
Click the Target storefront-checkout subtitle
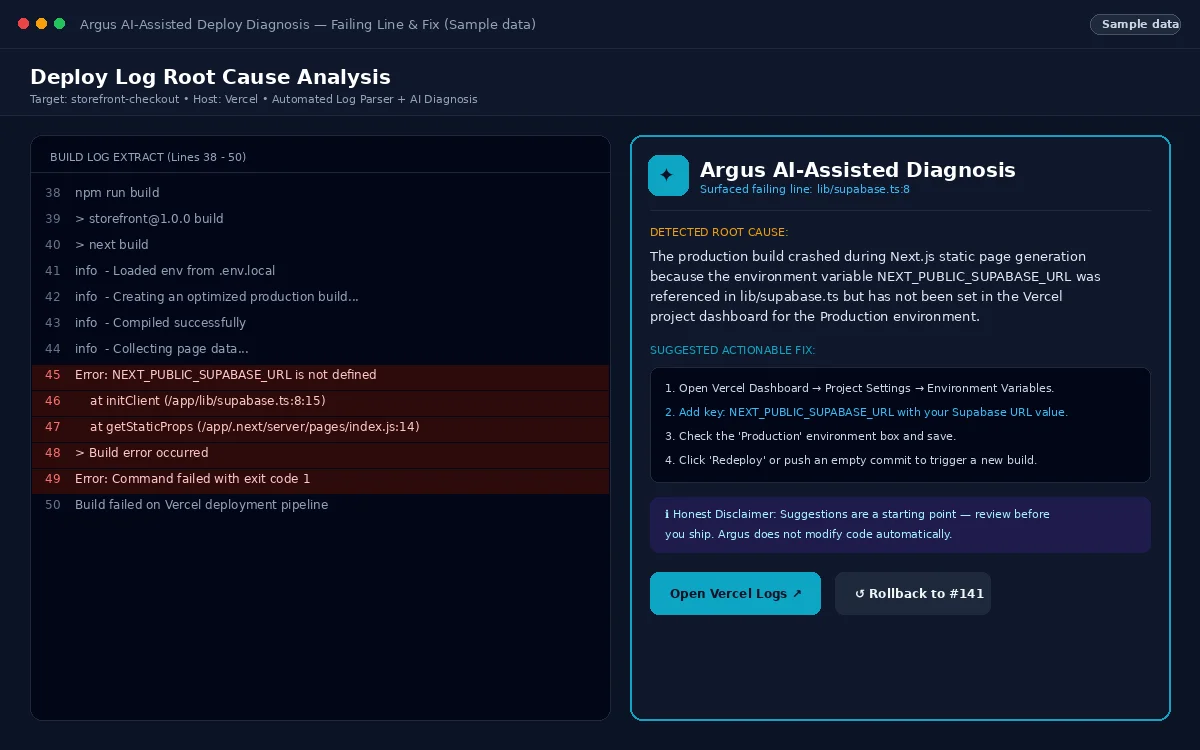[254, 99]
